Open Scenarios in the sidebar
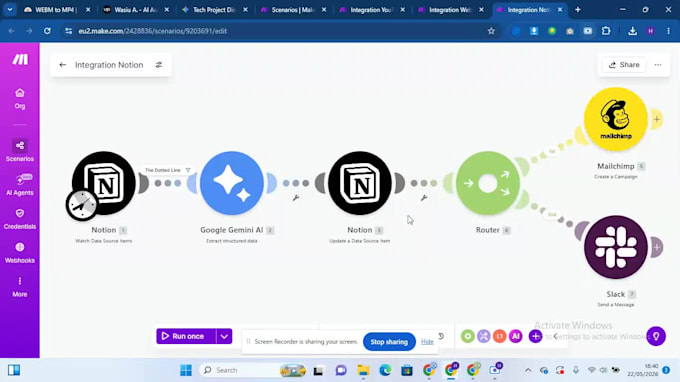Screen dimensions: 680x382 click(x=20, y=150)
